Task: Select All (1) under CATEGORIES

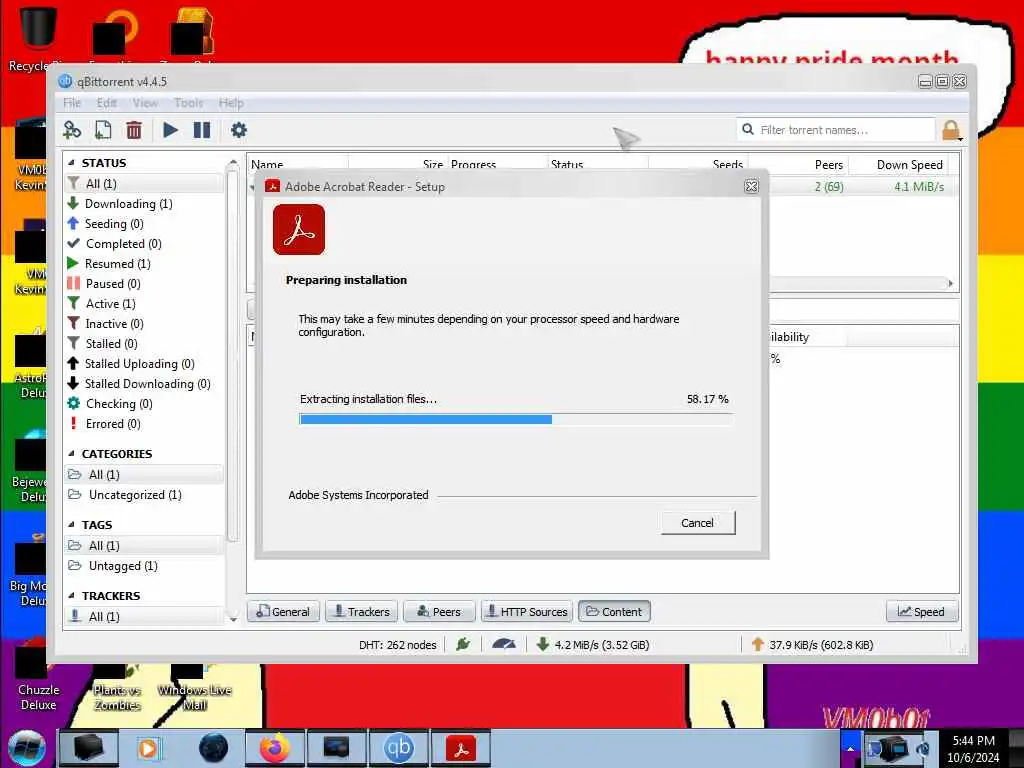Action: tap(144, 475)
